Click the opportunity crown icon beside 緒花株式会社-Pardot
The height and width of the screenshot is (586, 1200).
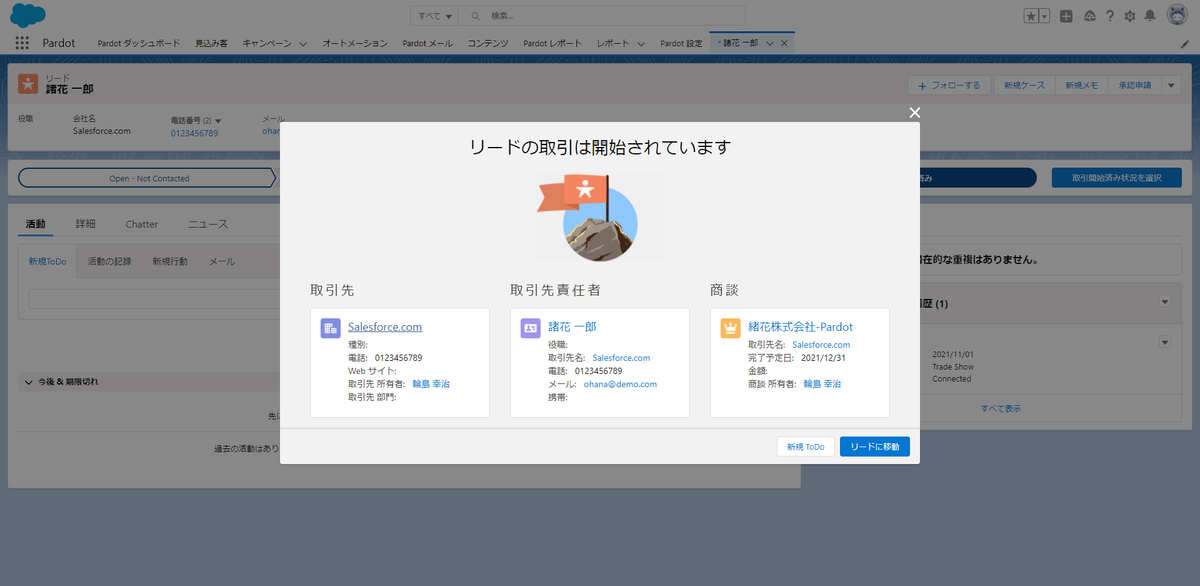[730, 327]
